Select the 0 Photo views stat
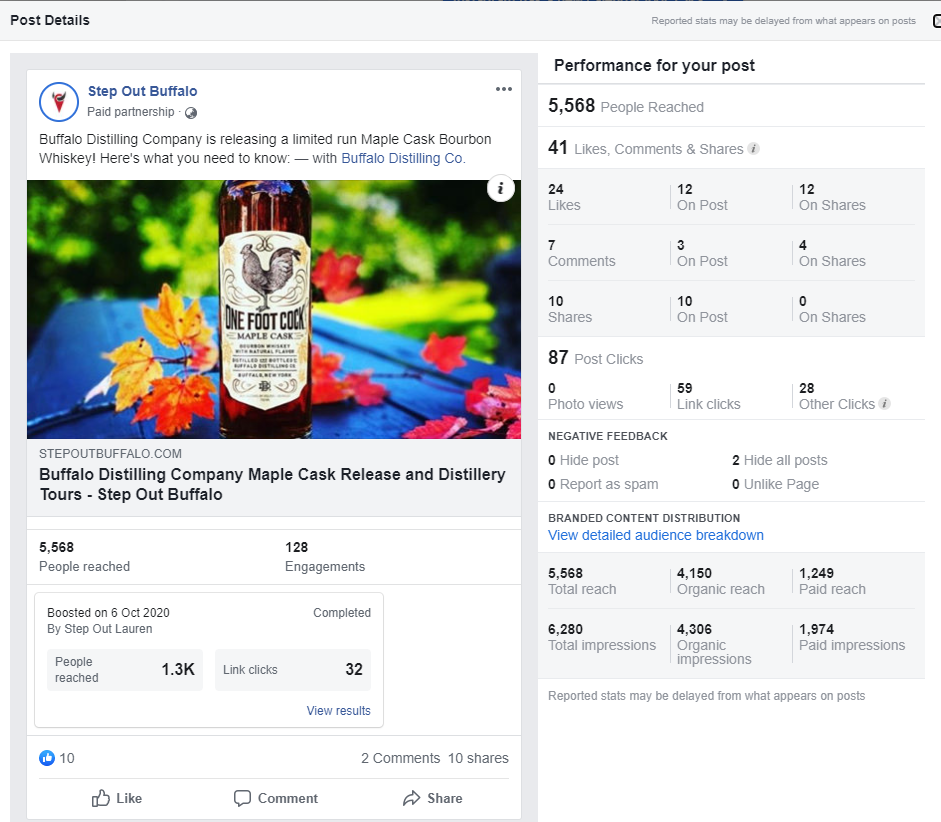Screen dimensions: 941x822 point(585,396)
